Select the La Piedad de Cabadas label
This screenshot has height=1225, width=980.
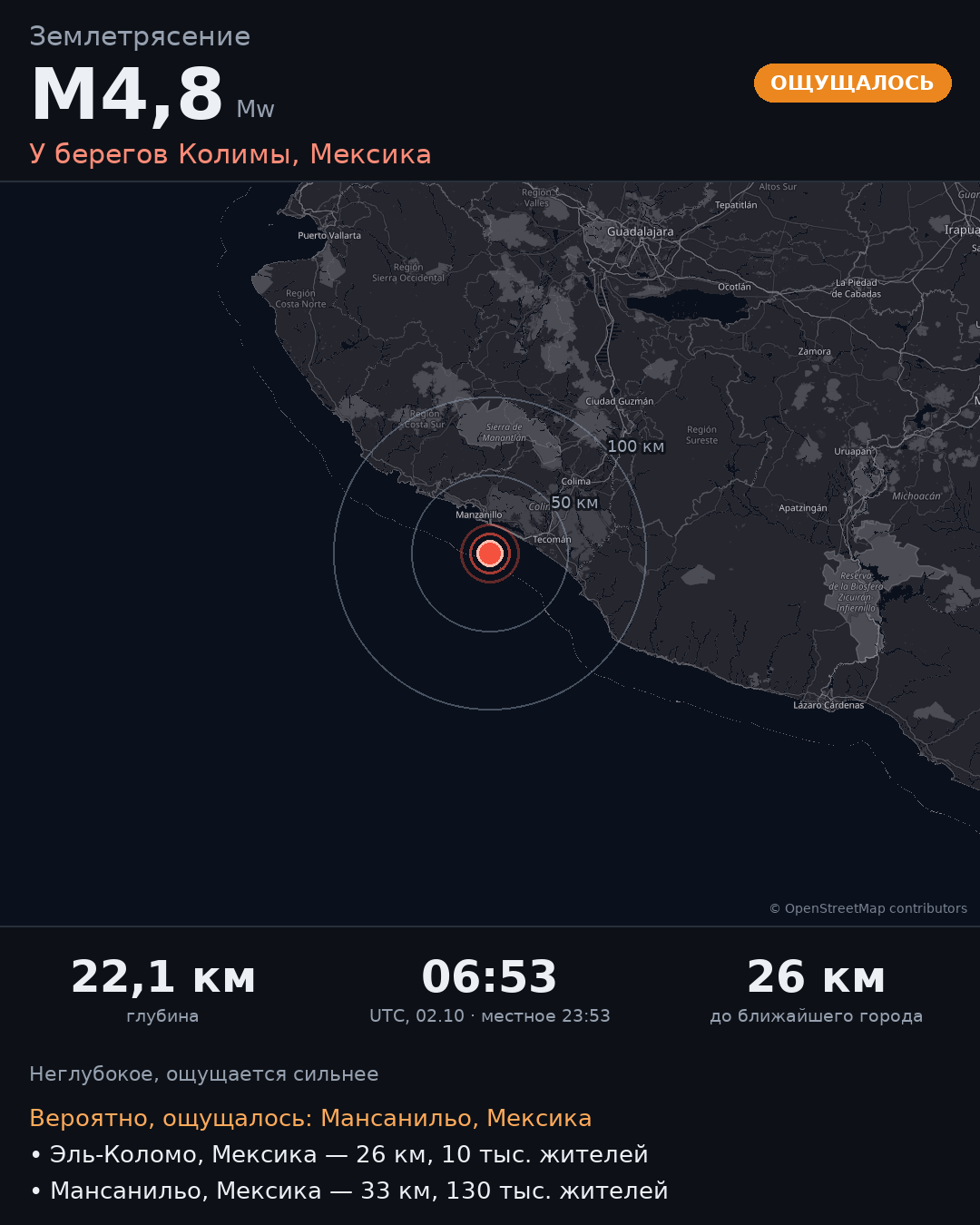pos(857,289)
